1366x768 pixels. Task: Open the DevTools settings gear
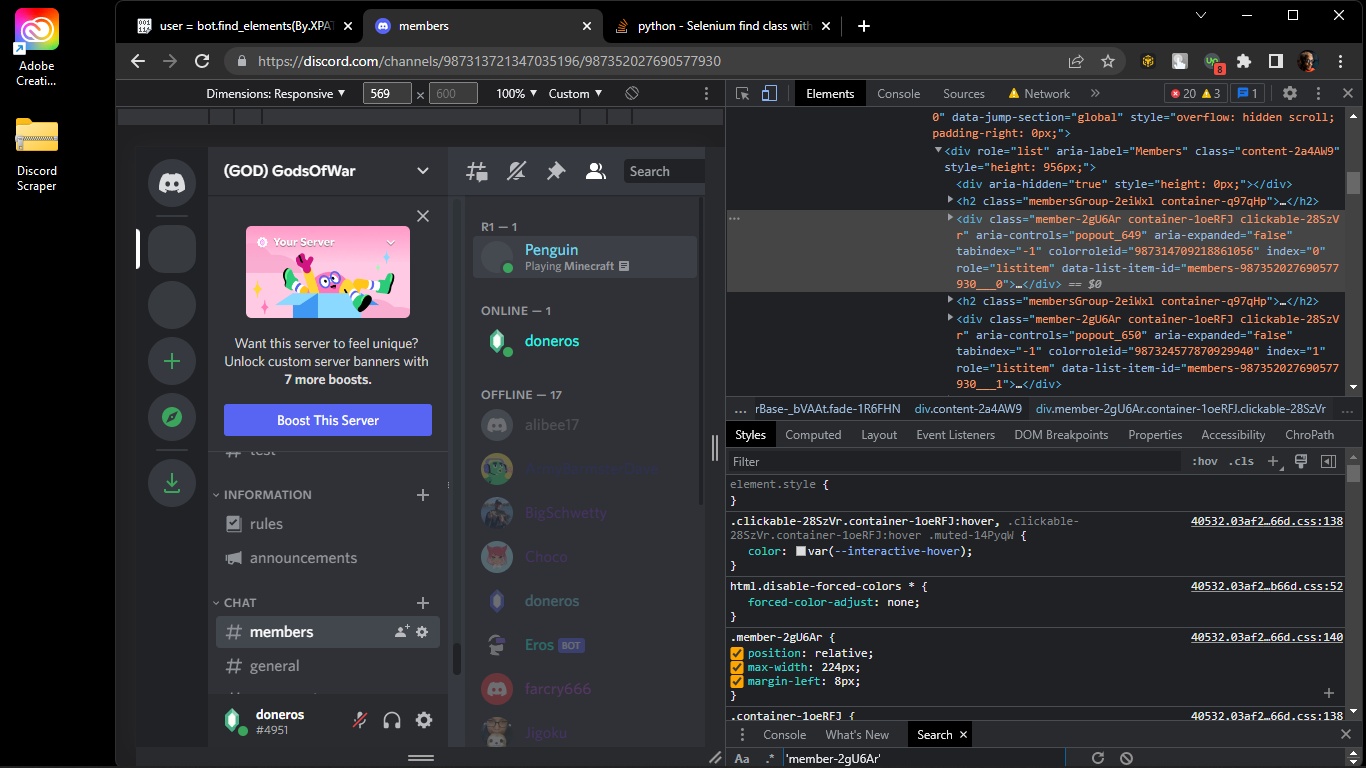click(x=1290, y=93)
